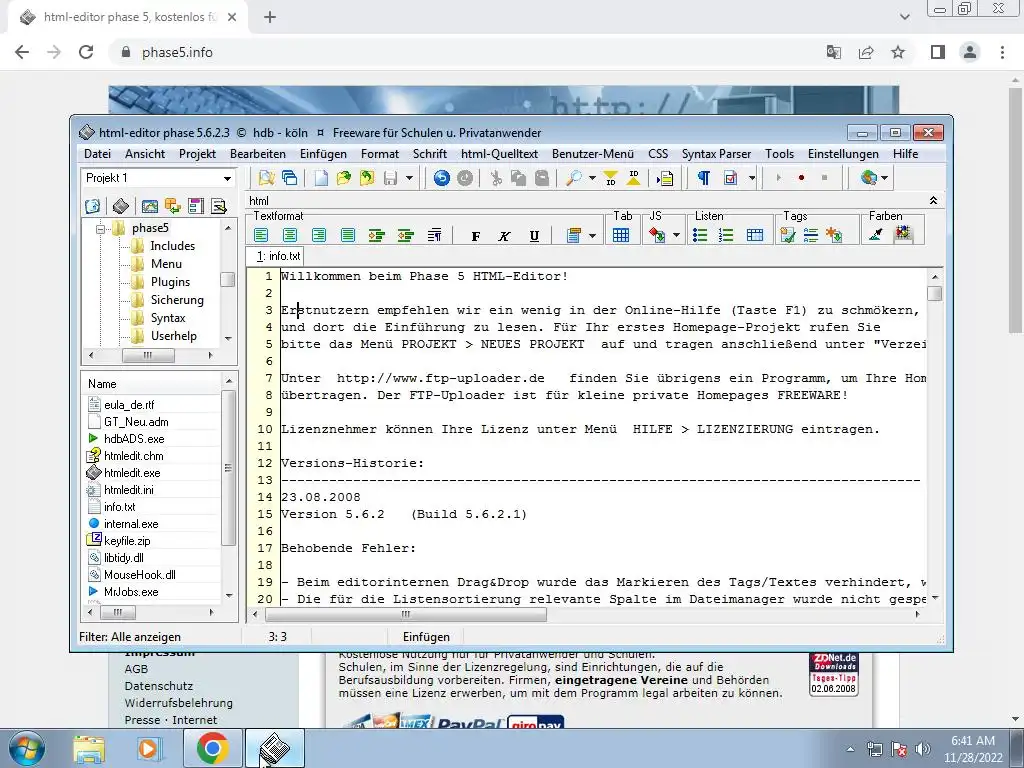This screenshot has height=768, width=1024.
Task: Click the checkbox form icon in toolbar
Action: [731, 178]
